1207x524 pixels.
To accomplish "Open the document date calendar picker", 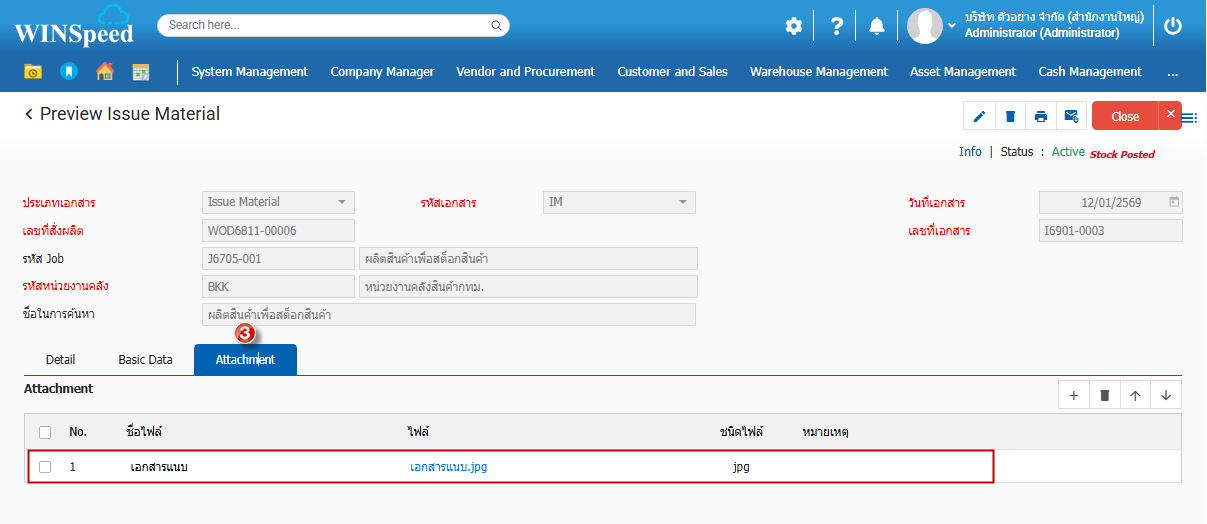I will 1174,202.
